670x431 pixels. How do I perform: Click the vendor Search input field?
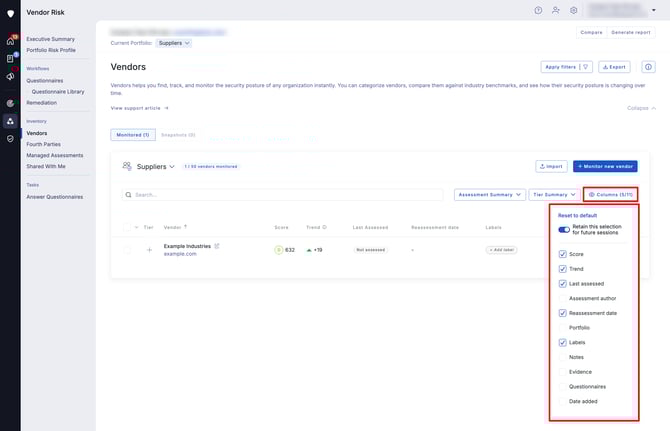(280, 195)
